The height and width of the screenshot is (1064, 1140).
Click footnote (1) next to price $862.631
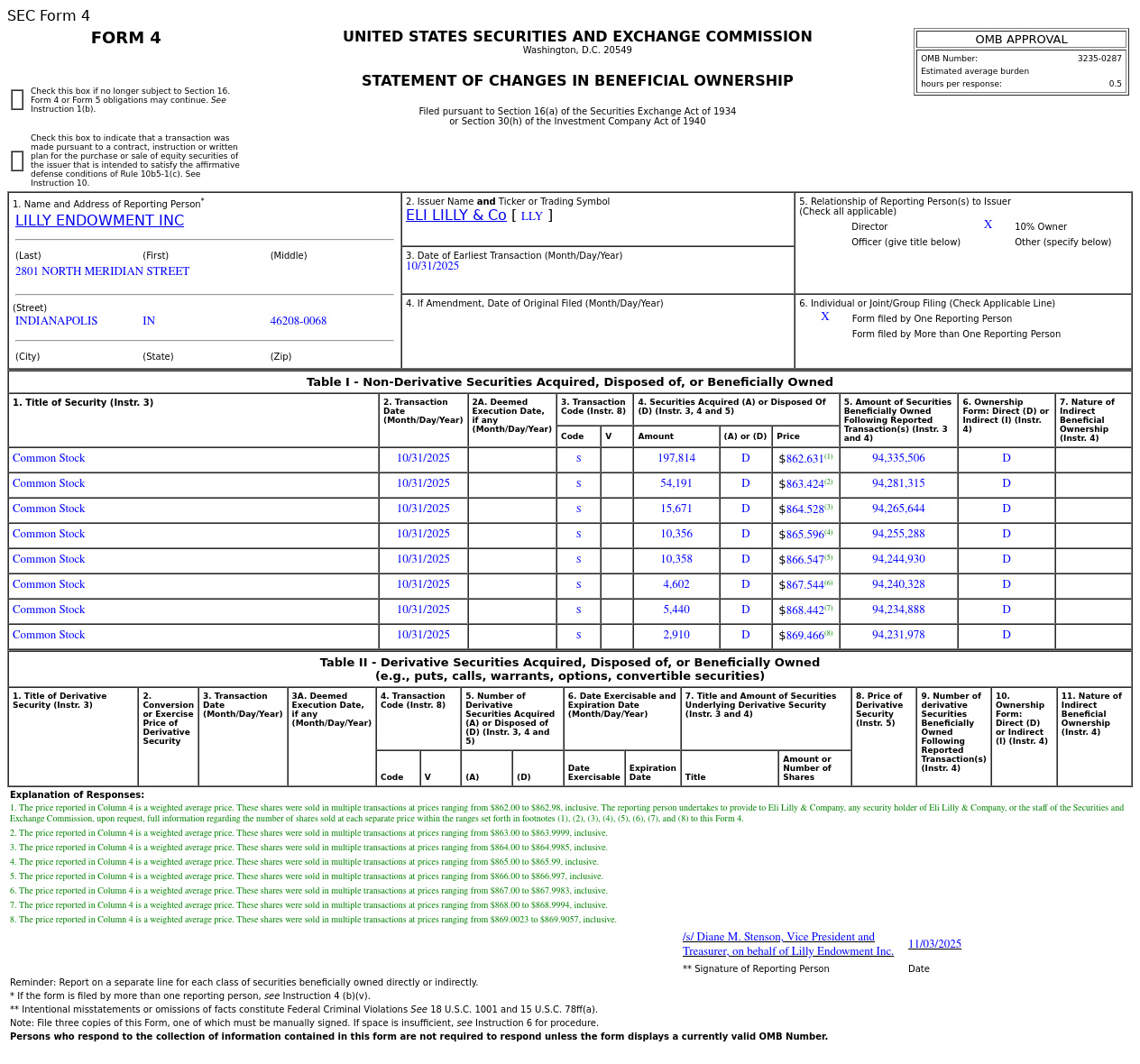click(x=828, y=457)
